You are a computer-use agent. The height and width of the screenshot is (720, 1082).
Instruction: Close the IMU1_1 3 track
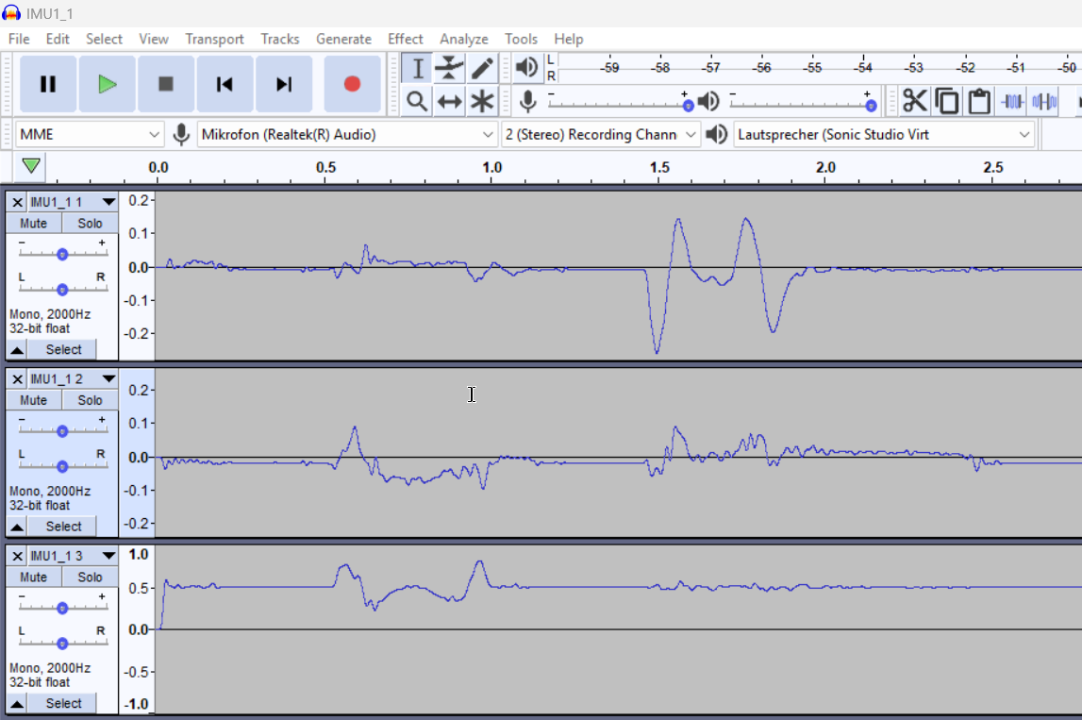(x=17, y=555)
